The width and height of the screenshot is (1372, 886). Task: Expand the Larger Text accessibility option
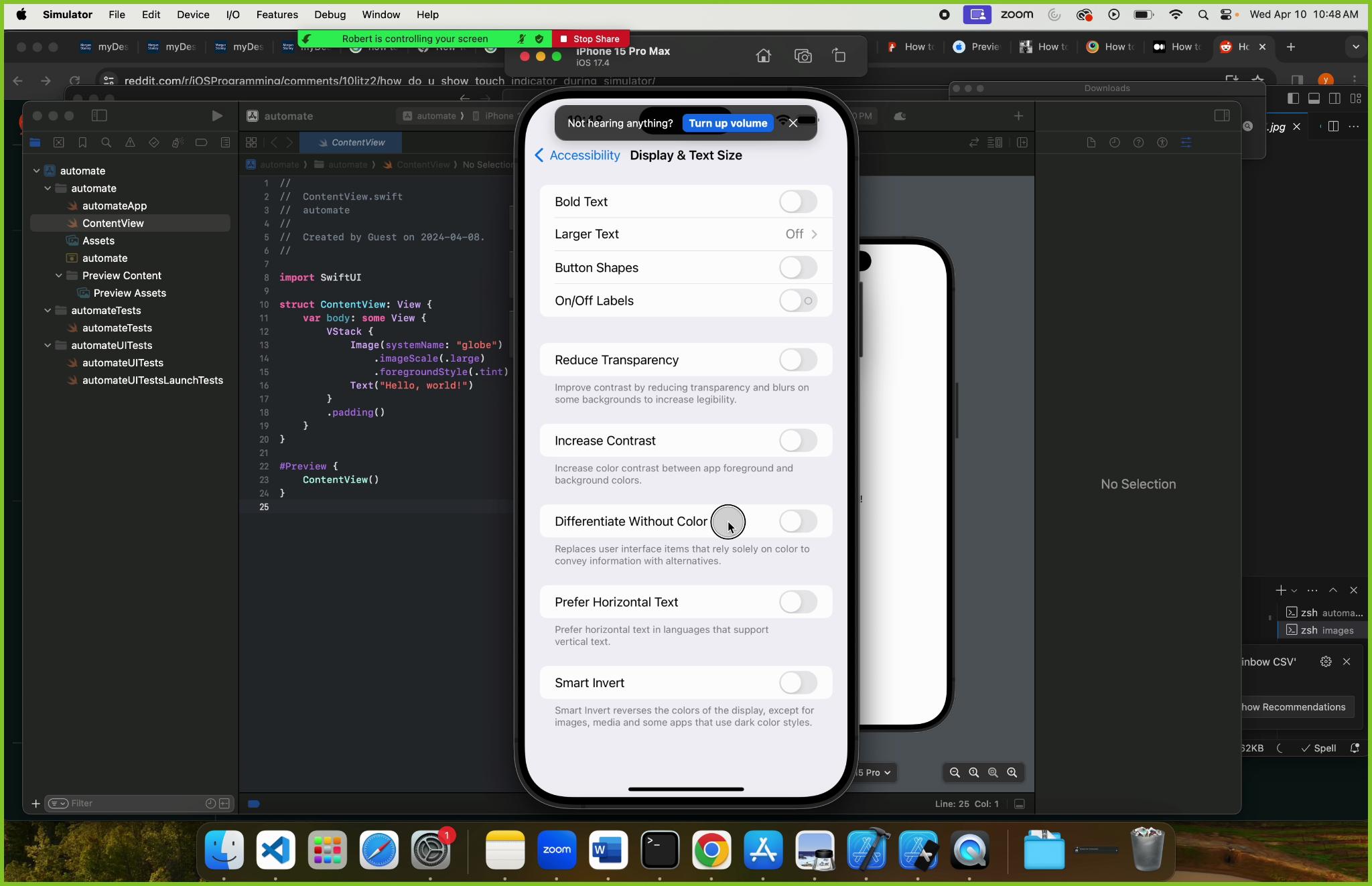(x=685, y=234)
